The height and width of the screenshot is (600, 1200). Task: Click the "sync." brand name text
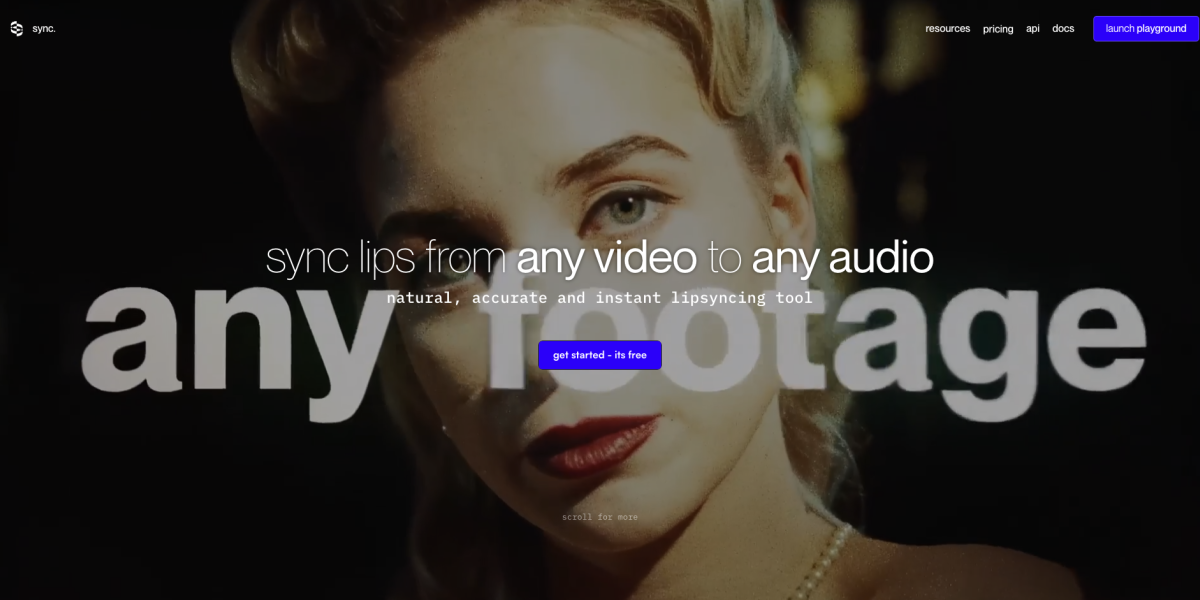[44, 29]
